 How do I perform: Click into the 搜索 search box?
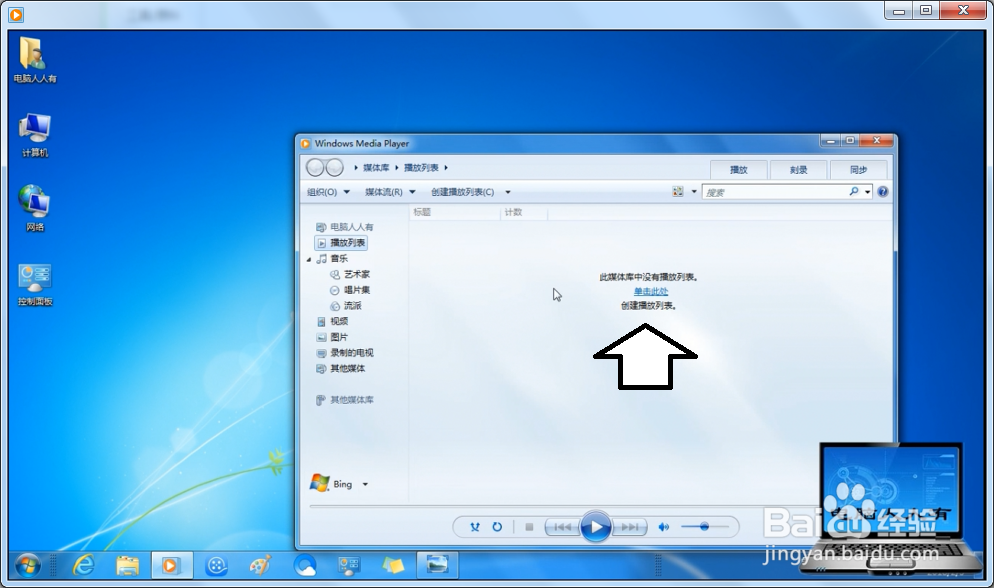click(x=775, y=192)
